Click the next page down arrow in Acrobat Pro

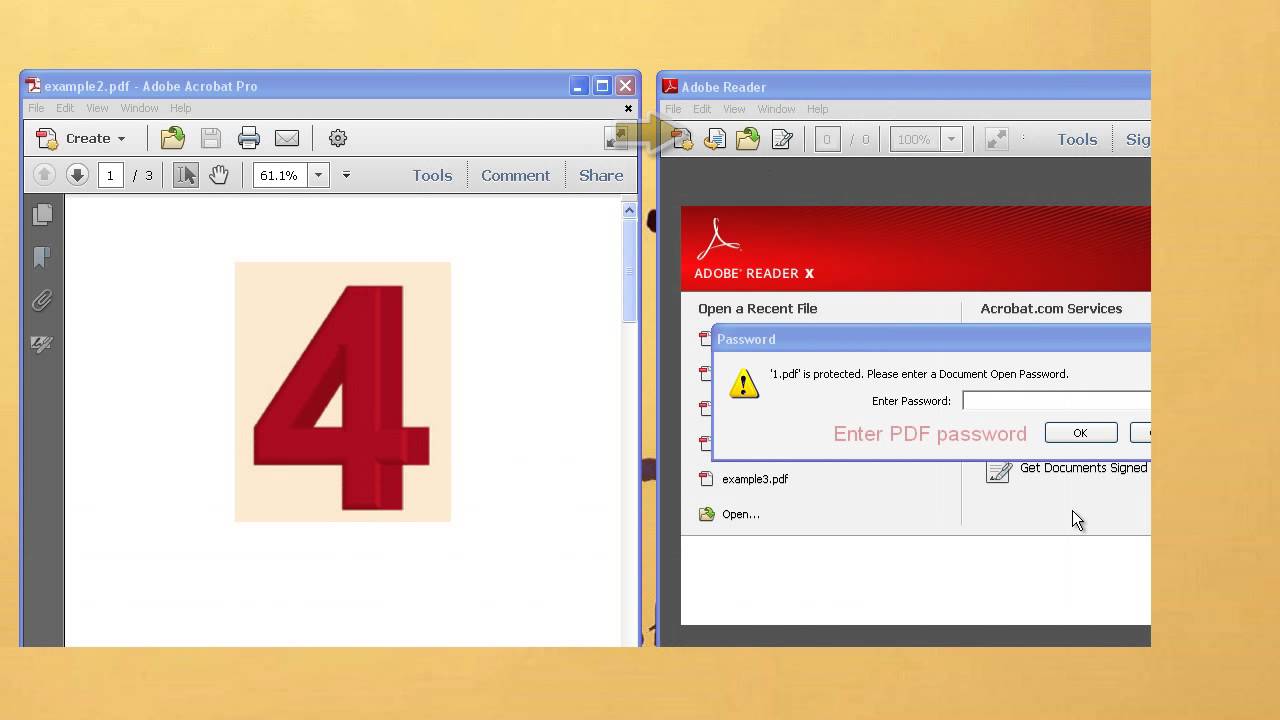[77, 175]
